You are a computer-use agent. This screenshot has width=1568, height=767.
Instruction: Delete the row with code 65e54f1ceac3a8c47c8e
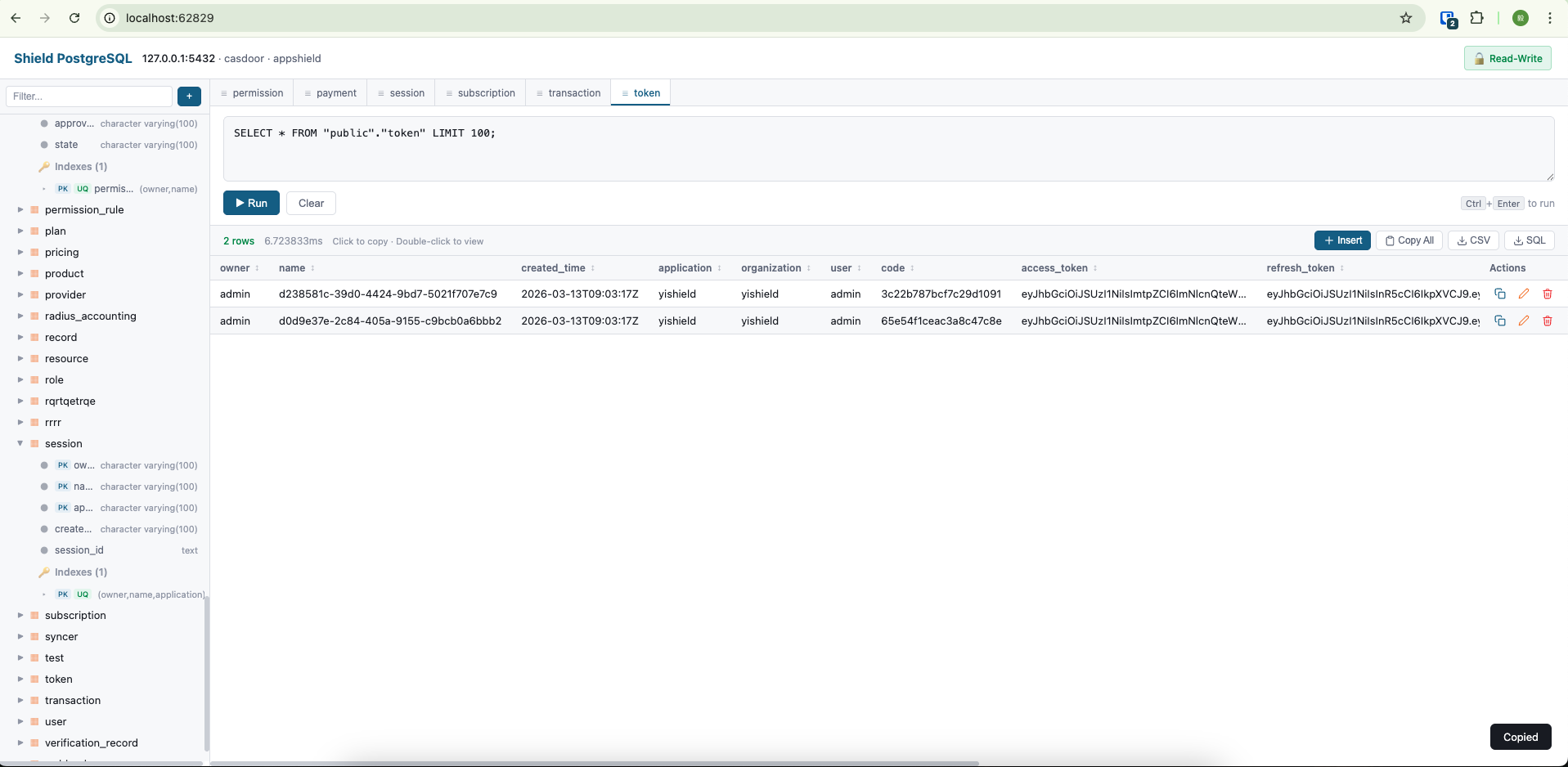point(1548,321)
